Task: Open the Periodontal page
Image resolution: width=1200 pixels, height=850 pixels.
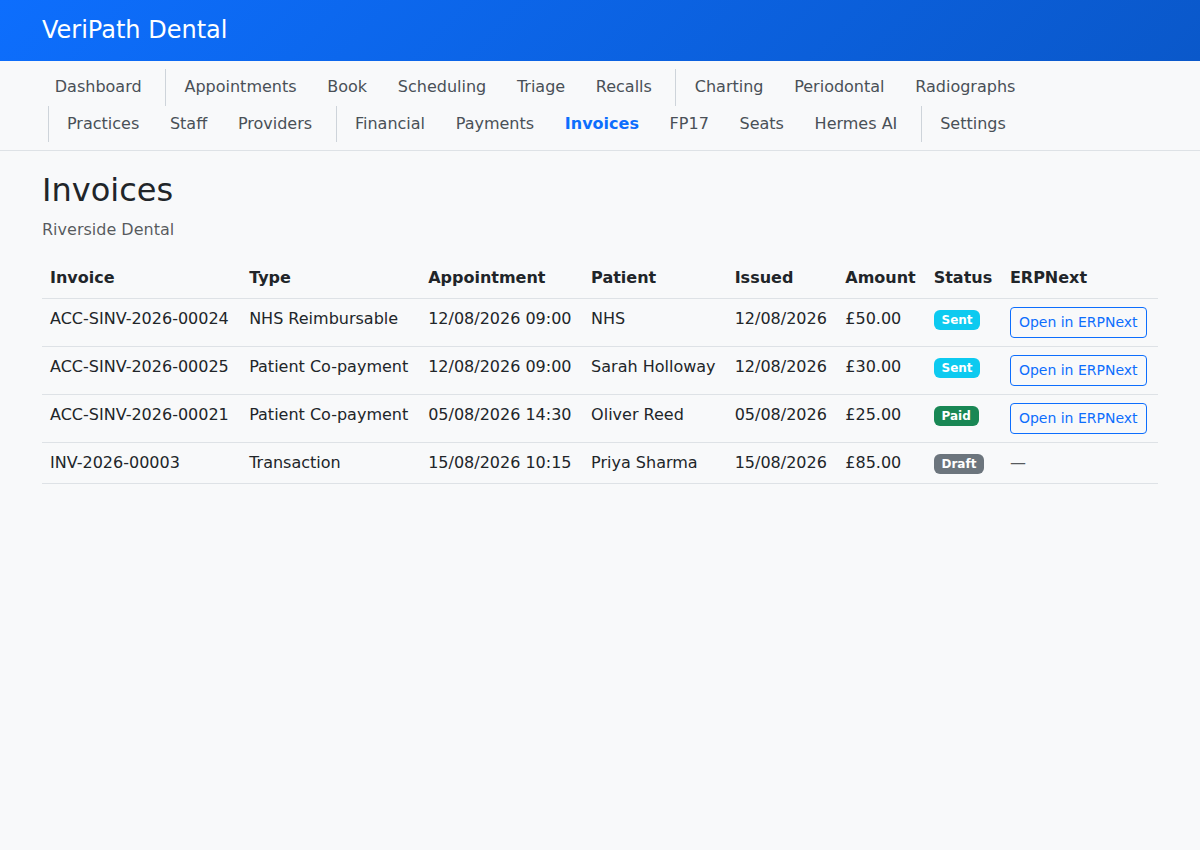Action: (839, 87)
